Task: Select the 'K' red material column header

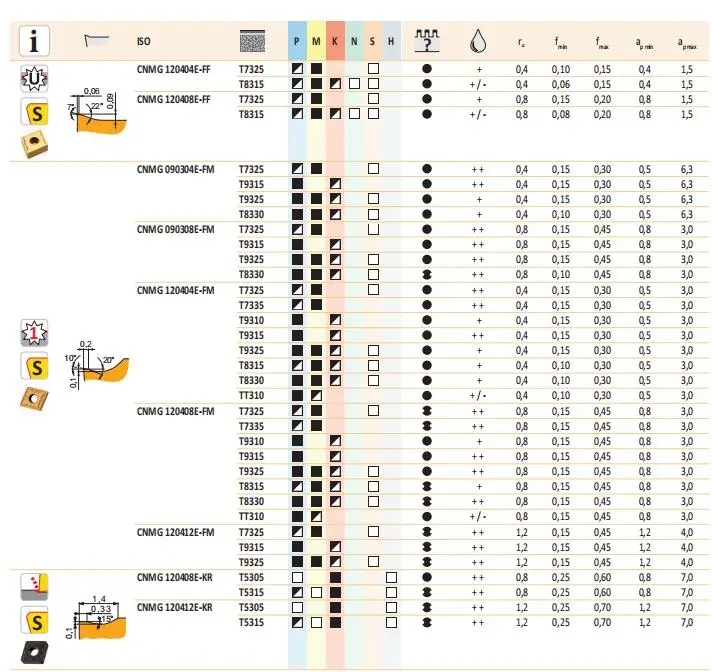Action: [x=335, y=41]
